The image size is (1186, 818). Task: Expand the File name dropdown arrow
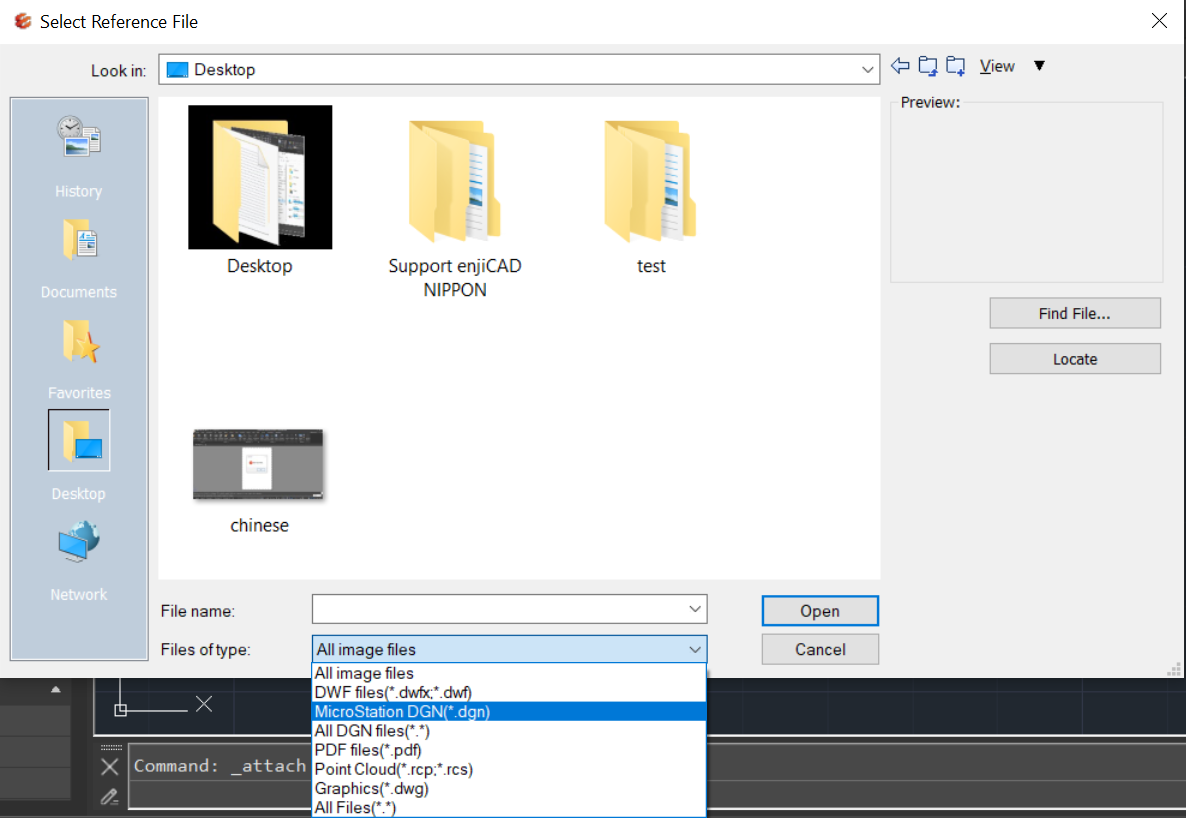(x=695, y=609)
